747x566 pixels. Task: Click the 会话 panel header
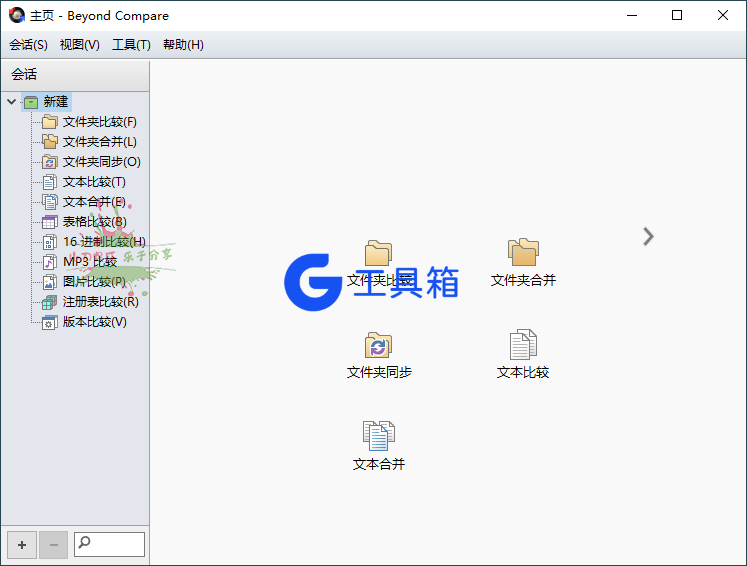[x=75, y=74]
